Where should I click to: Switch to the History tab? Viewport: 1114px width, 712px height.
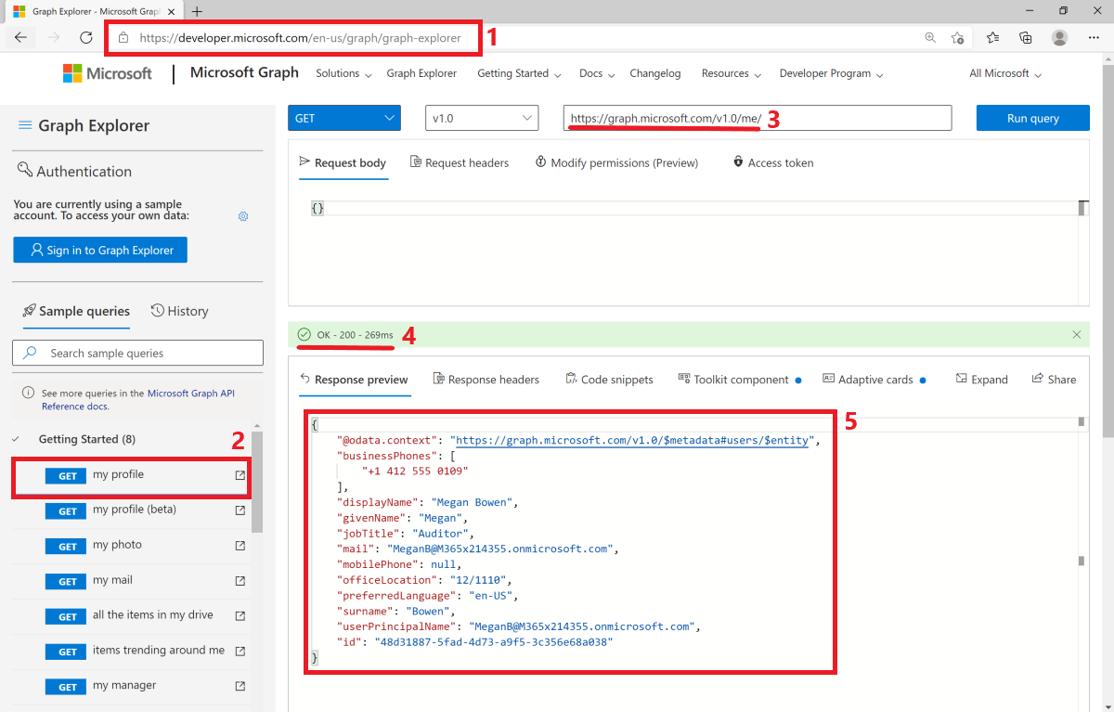tap(180, 311)
